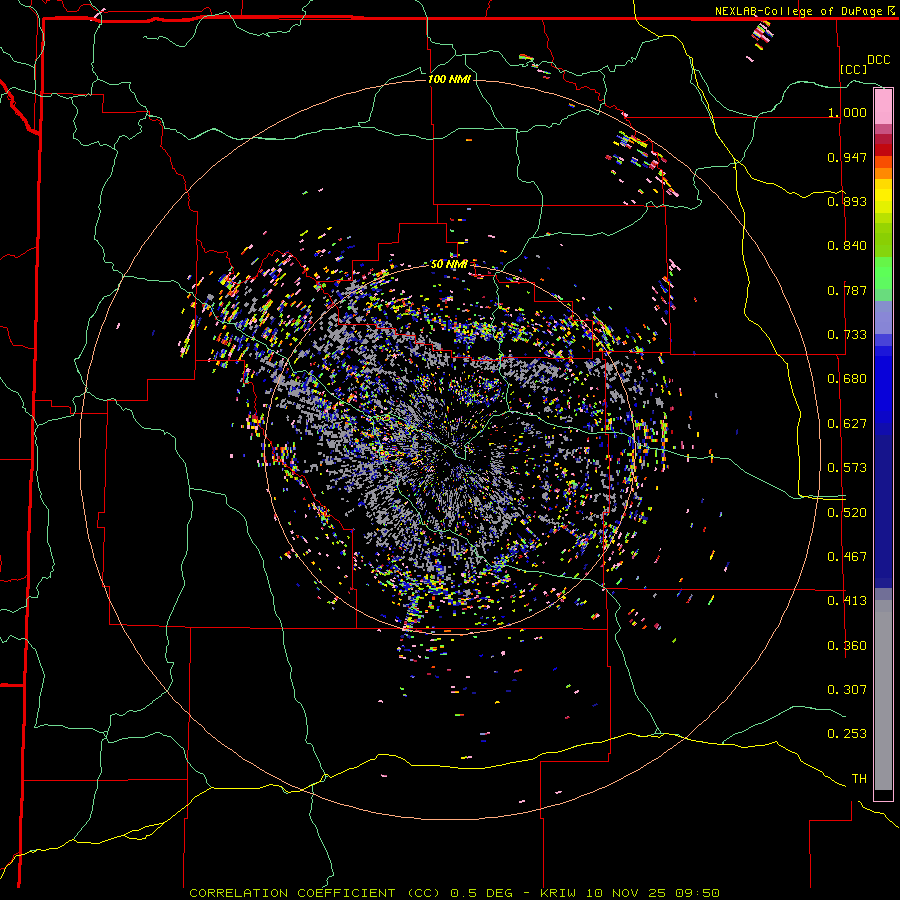Select the 0.787 scale value
900x900 pixels.
point(847,290)
